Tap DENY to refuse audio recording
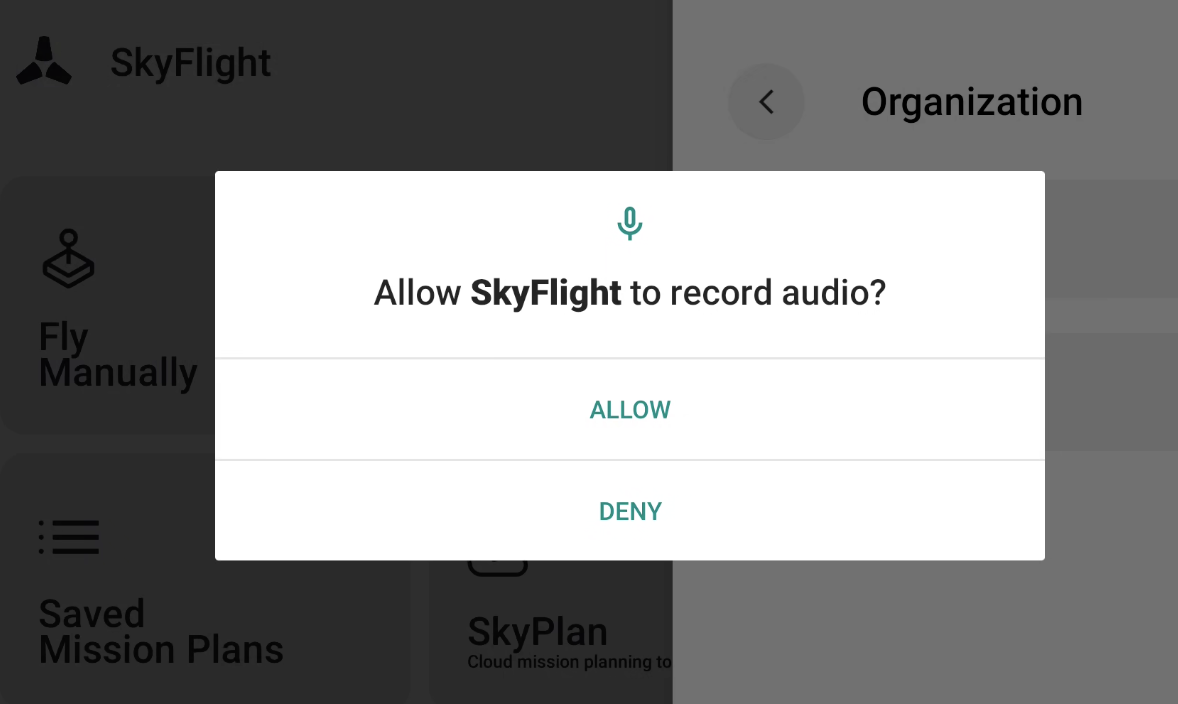This screenshot has height=704, width=1178. click(x=630, y=511)
